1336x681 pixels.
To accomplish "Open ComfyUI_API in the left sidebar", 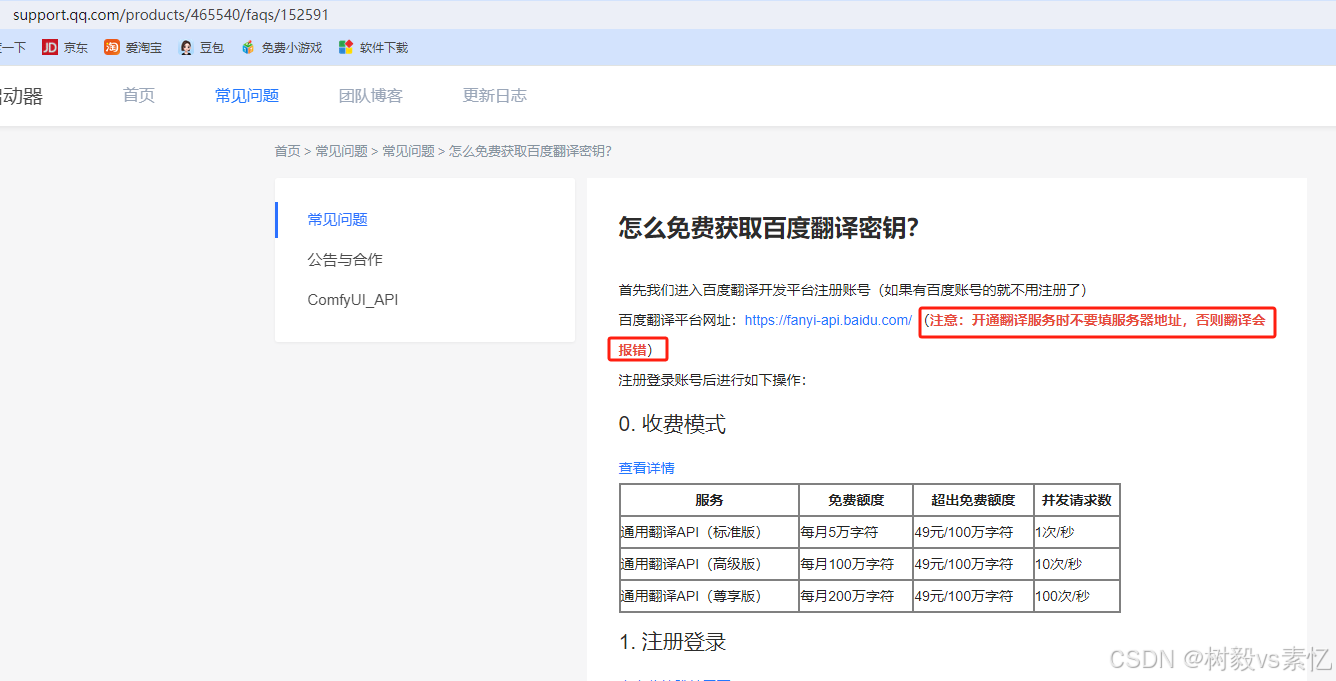I will [353, 300].
